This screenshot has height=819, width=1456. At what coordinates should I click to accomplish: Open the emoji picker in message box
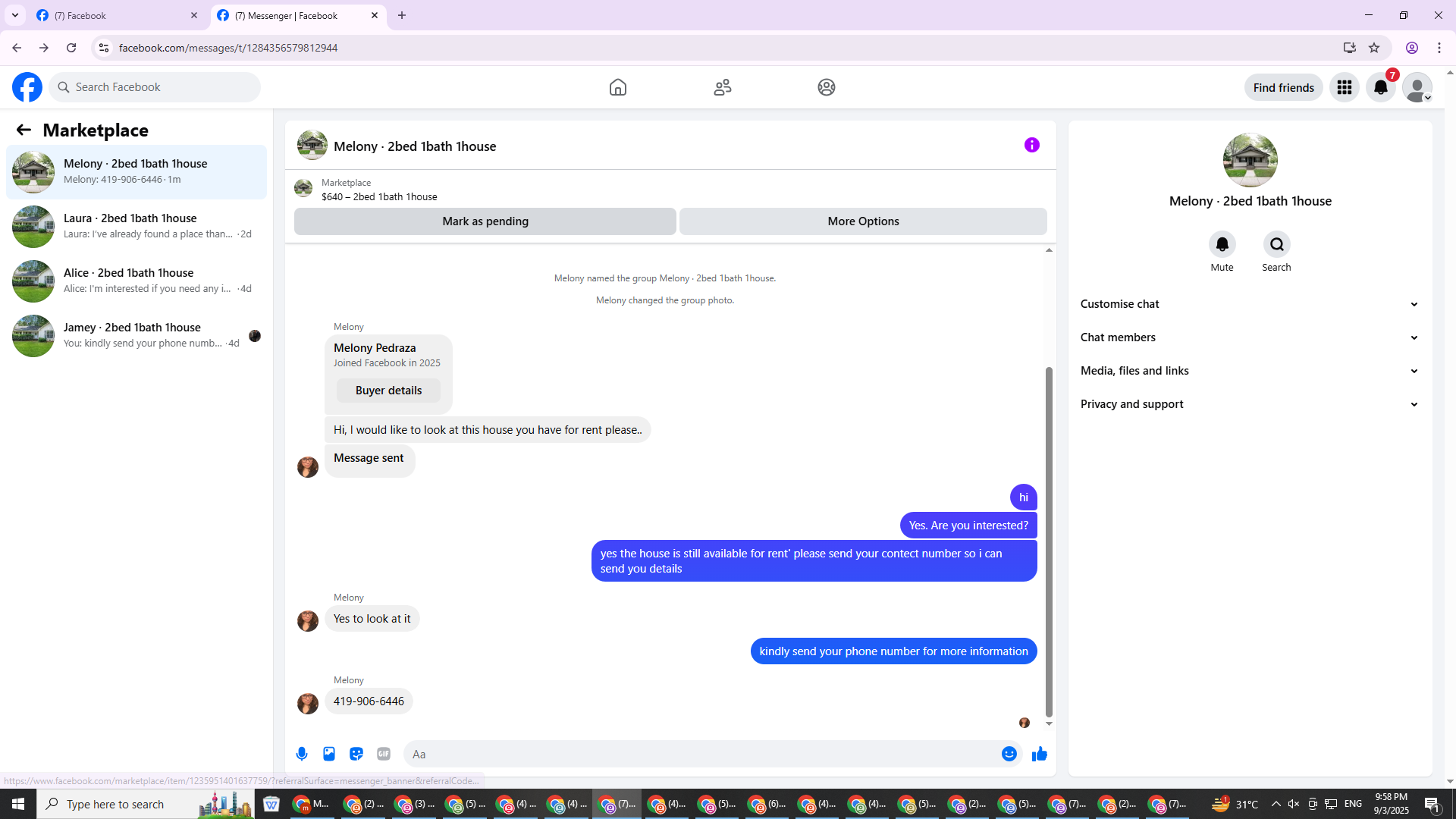[x=1009, y=754]
